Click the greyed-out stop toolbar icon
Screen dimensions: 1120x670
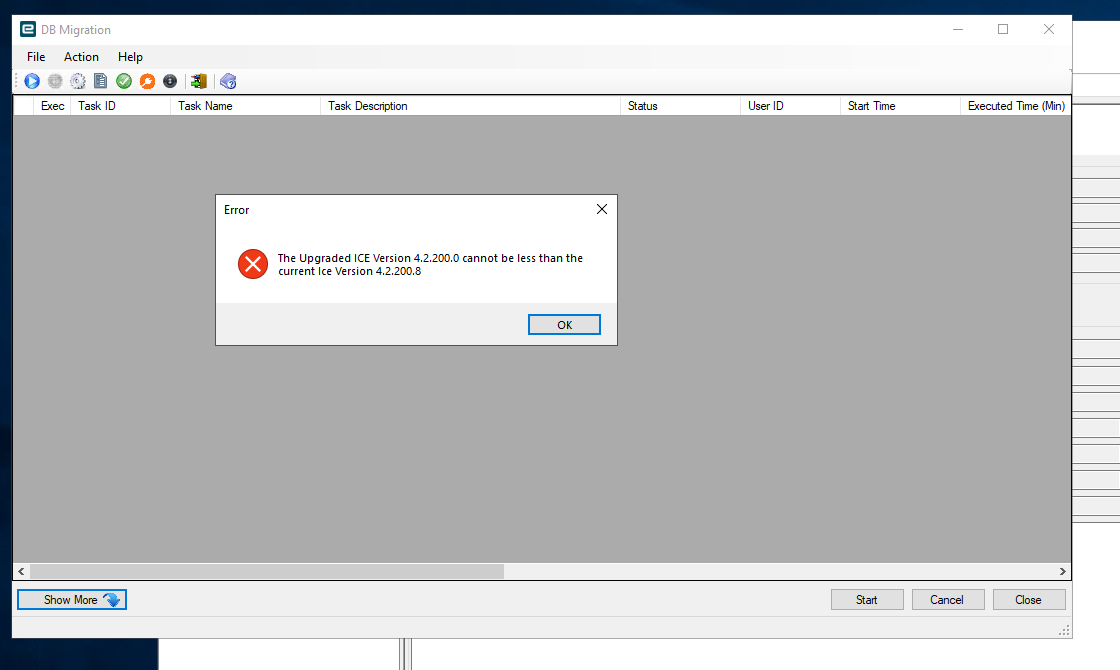55,81
